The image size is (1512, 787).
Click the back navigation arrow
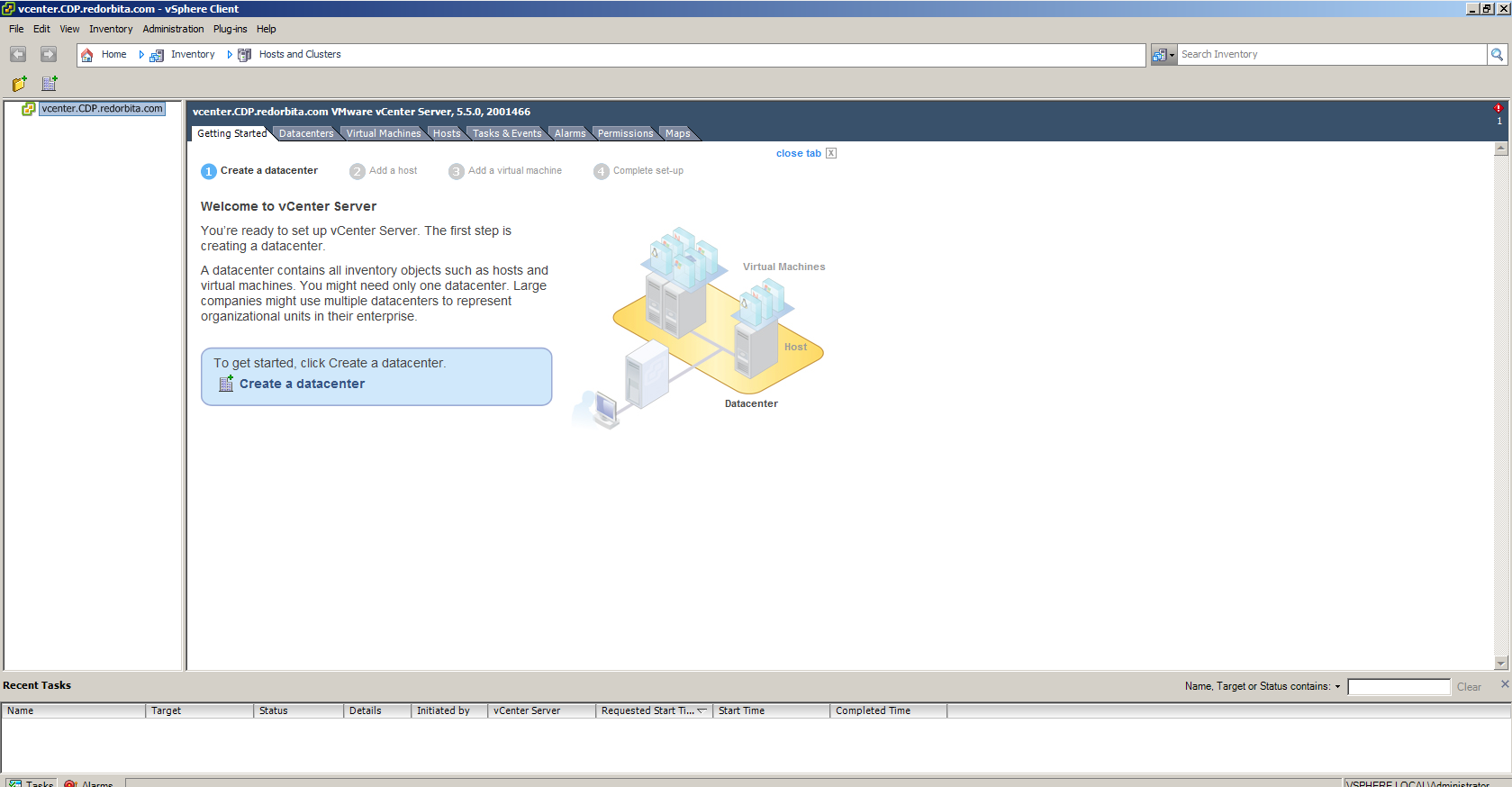point(18,55)
